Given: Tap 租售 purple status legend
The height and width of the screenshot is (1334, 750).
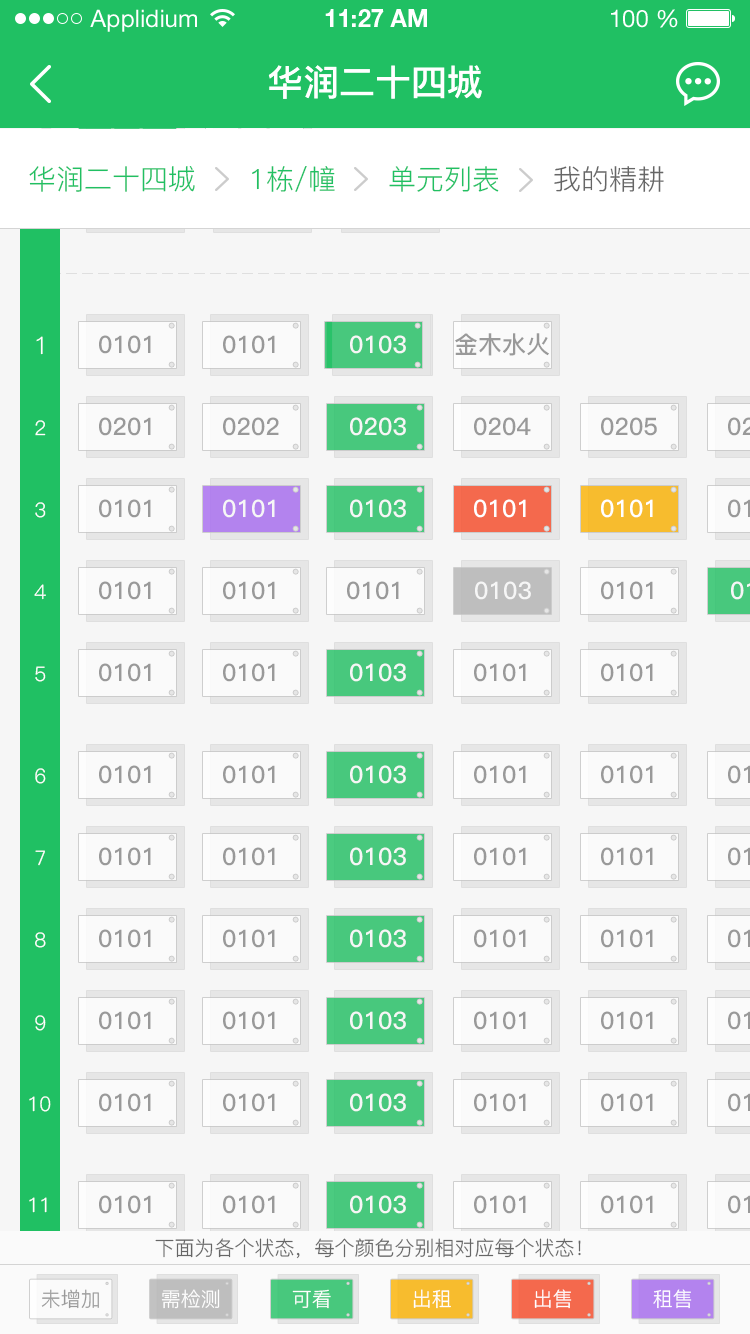Looking at the screenshot, I should coord(672,1299).
